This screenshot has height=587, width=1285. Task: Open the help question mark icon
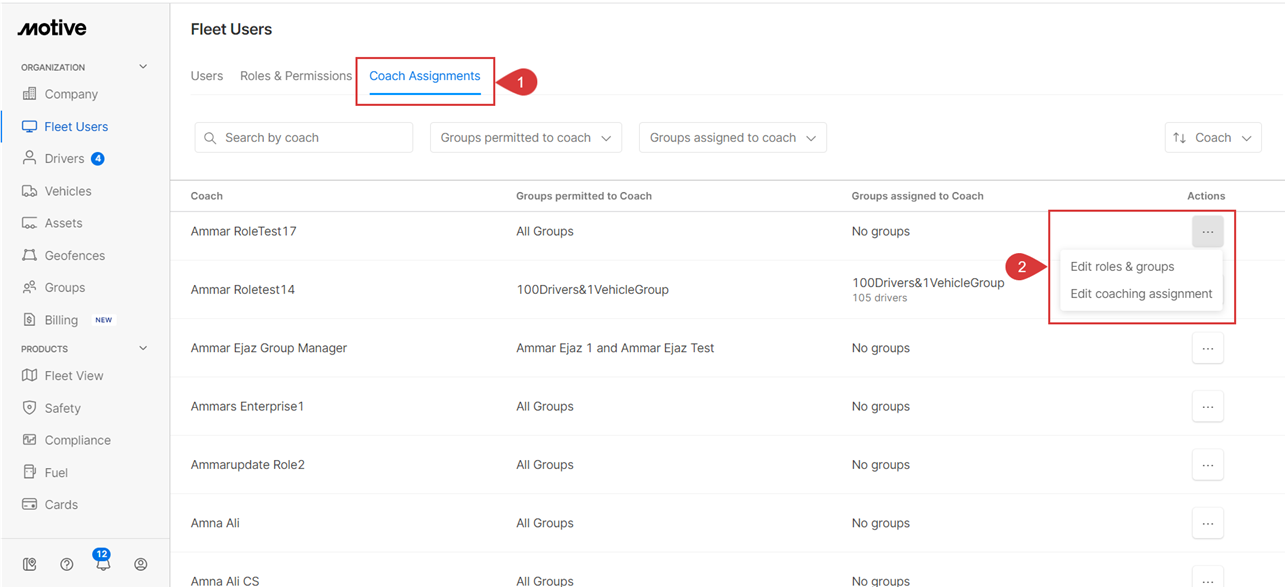(67, 564)
